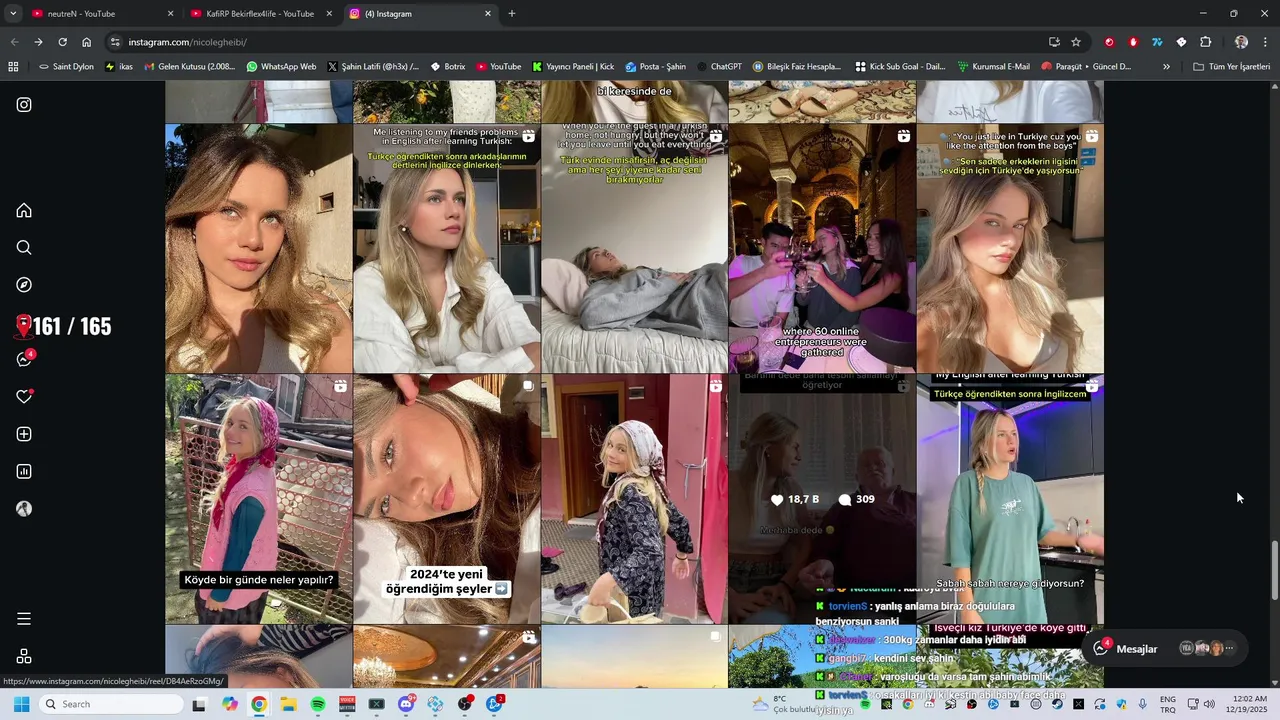Open outdoor selfie post by the yellow building
The image size is (1280, 720).
point(259,248)
